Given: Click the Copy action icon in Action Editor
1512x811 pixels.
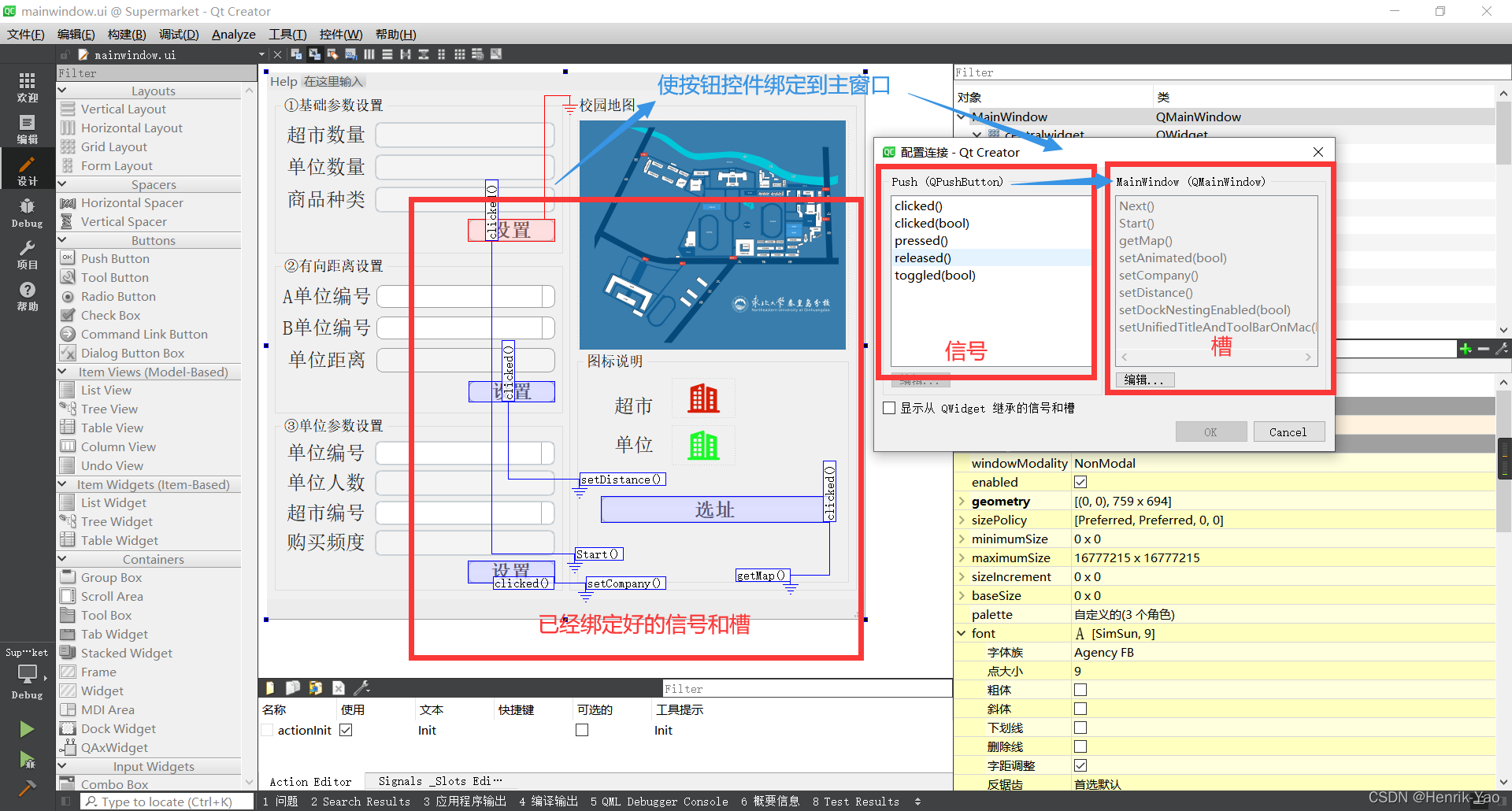Looking at the screenshot, I should (x=292, y=687).
